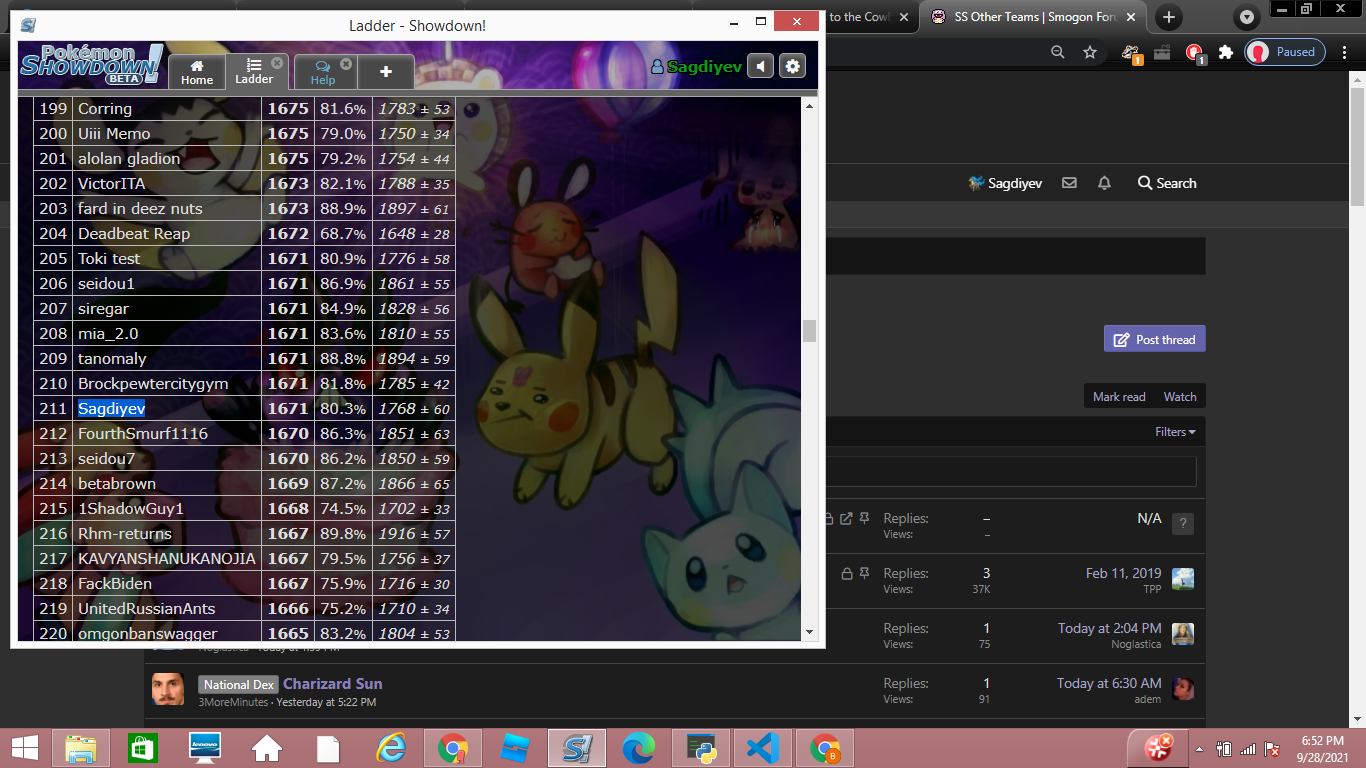Open Smogon alerts bell icon
1366x768 pixels.
pyautogui.click(x=1104, y=183)
